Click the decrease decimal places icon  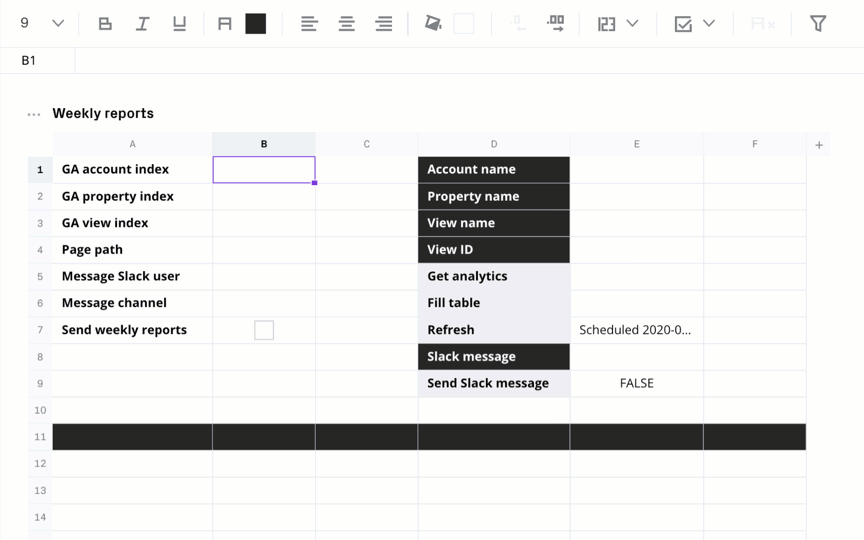[x=518, y=23]
